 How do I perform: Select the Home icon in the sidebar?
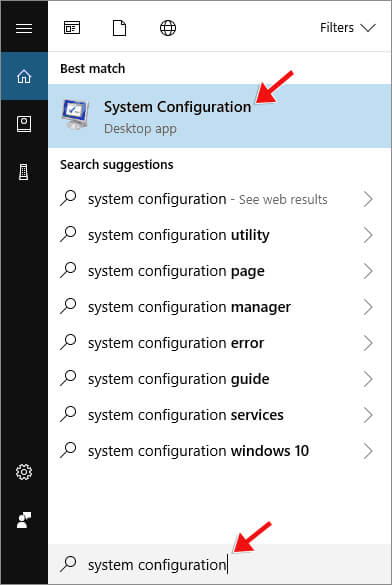click(x=24, y=76)
